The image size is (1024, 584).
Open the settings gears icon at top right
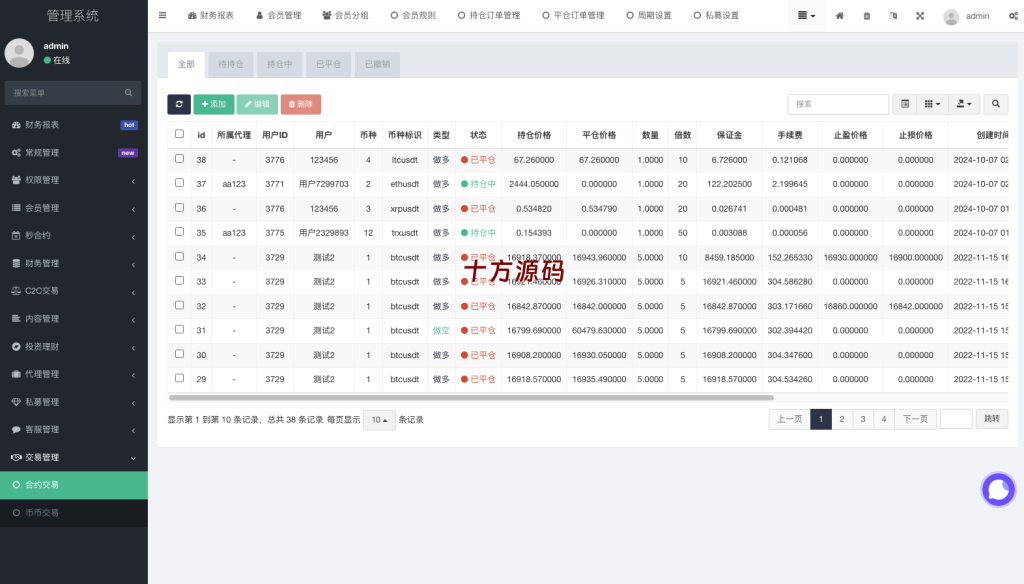coord(1013,16)
